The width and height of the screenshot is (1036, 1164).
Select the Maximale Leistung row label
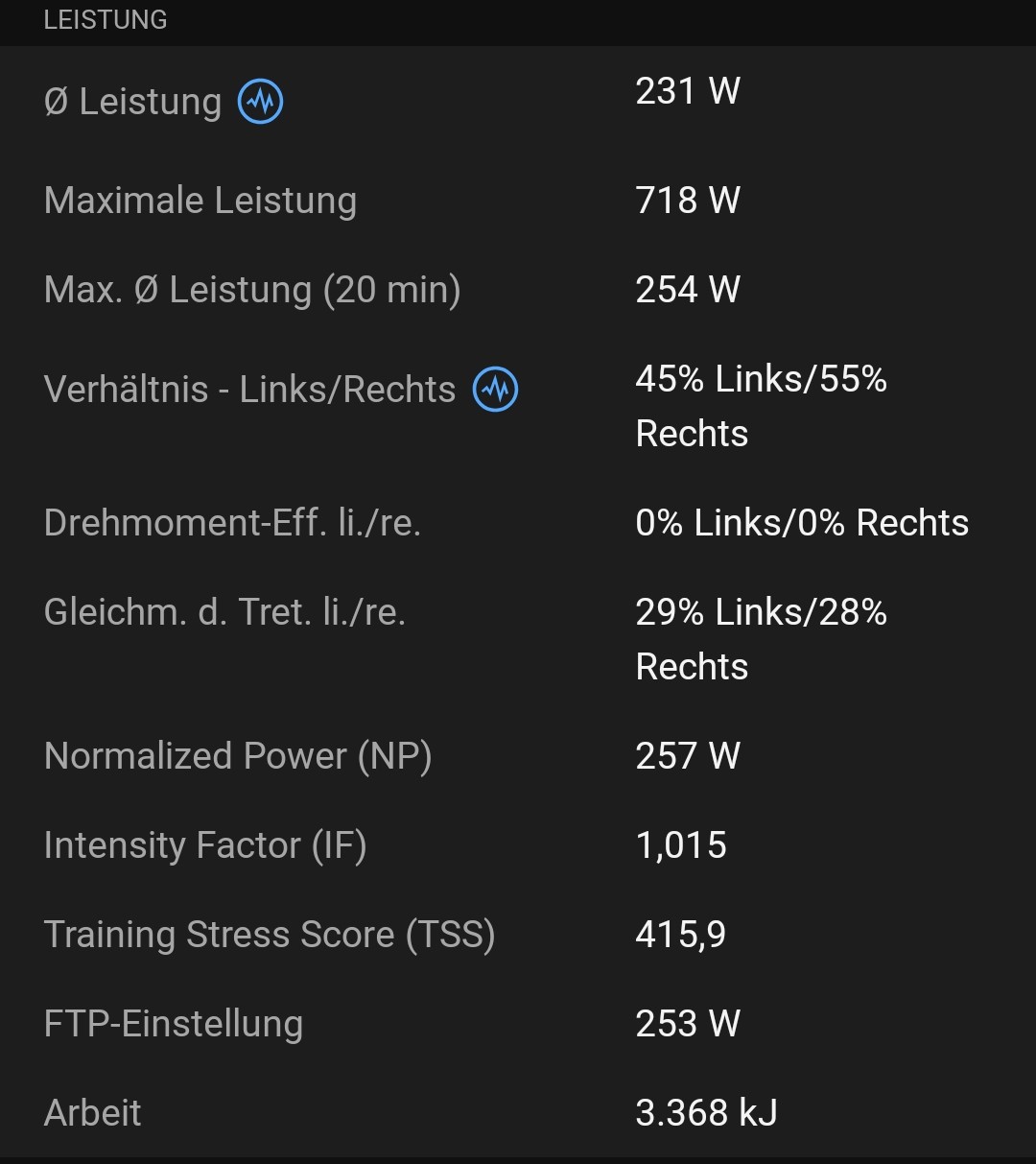click(x=200, y=201)
